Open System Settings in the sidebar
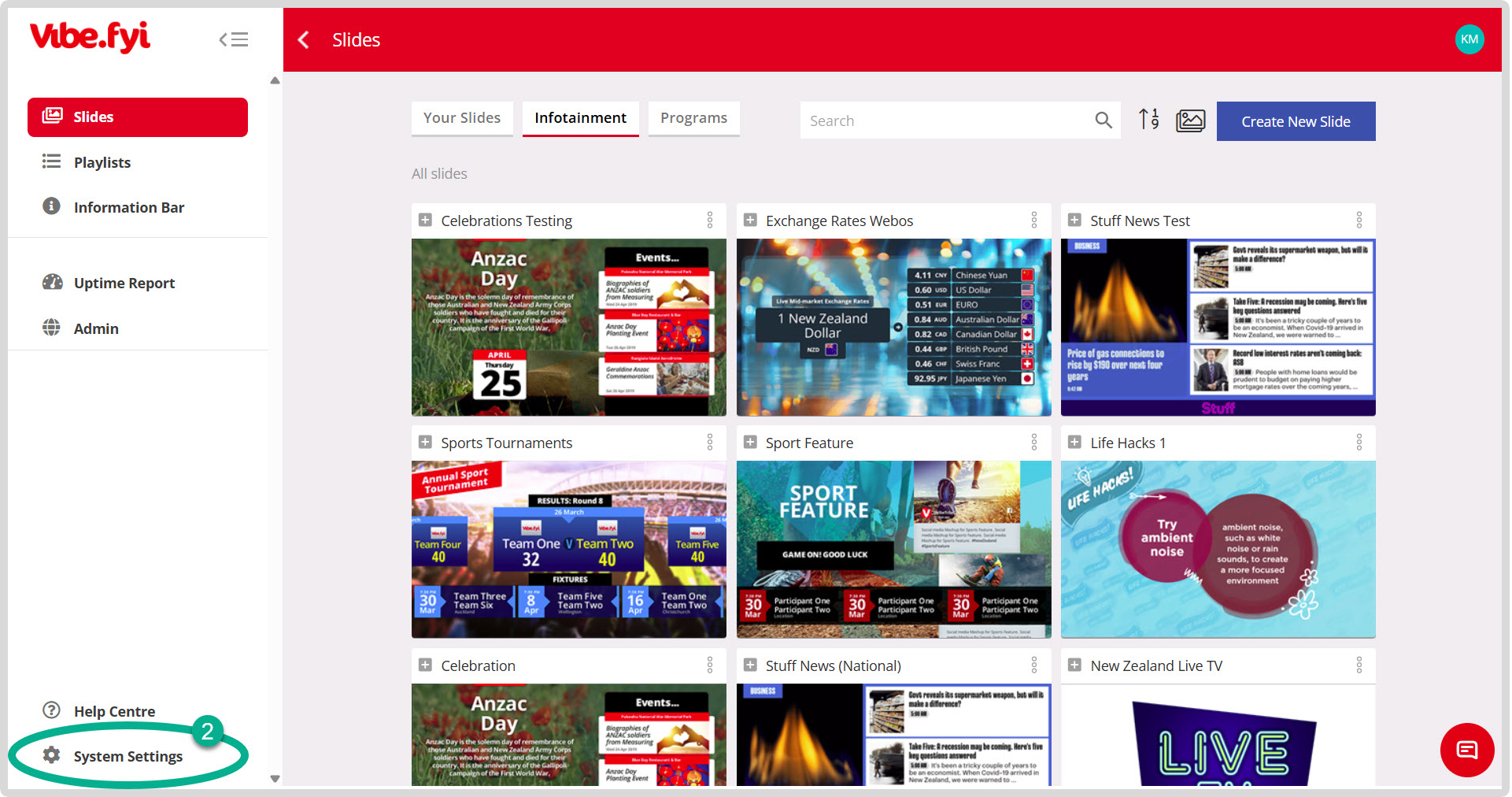The image size is (1512, 797). 128,756
